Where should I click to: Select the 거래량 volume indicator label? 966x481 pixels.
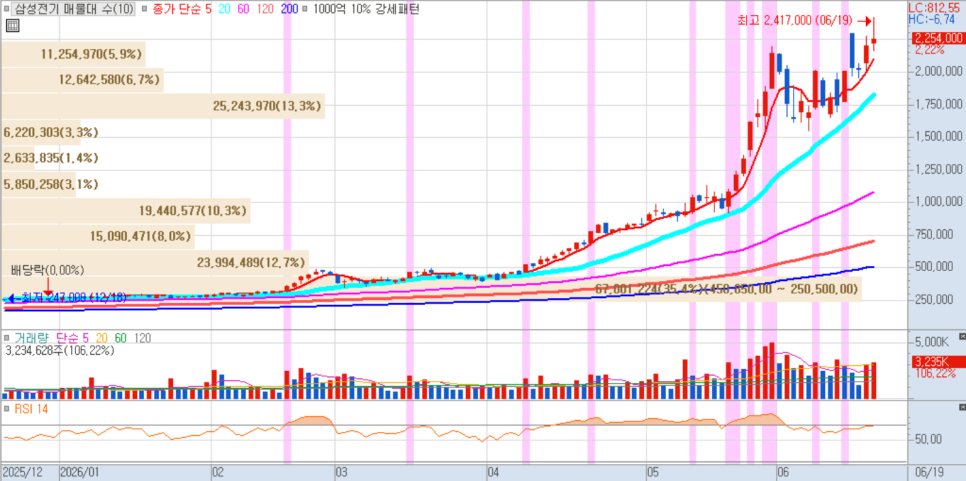coord(33,338)
